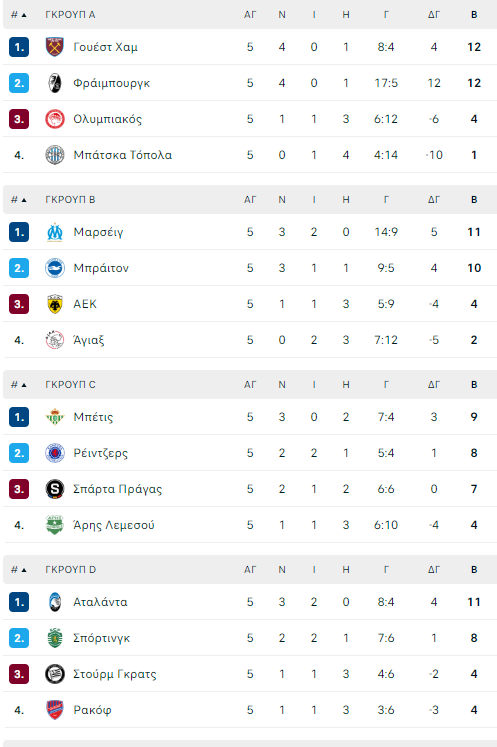Click the Real Betis green crest
Screen dimensions: 497x747
(x=55, y=417)
